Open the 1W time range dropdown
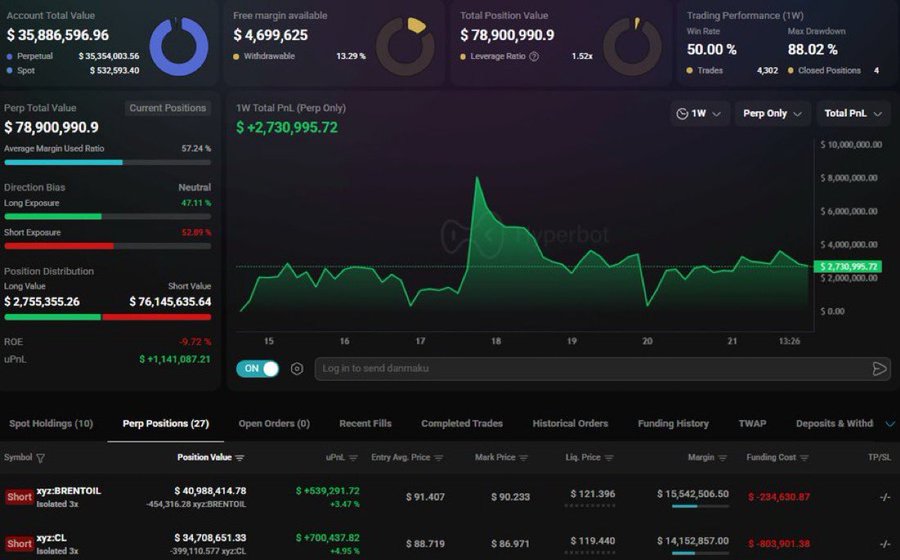Viewport: 900px width, 560px height. [696, 114]
